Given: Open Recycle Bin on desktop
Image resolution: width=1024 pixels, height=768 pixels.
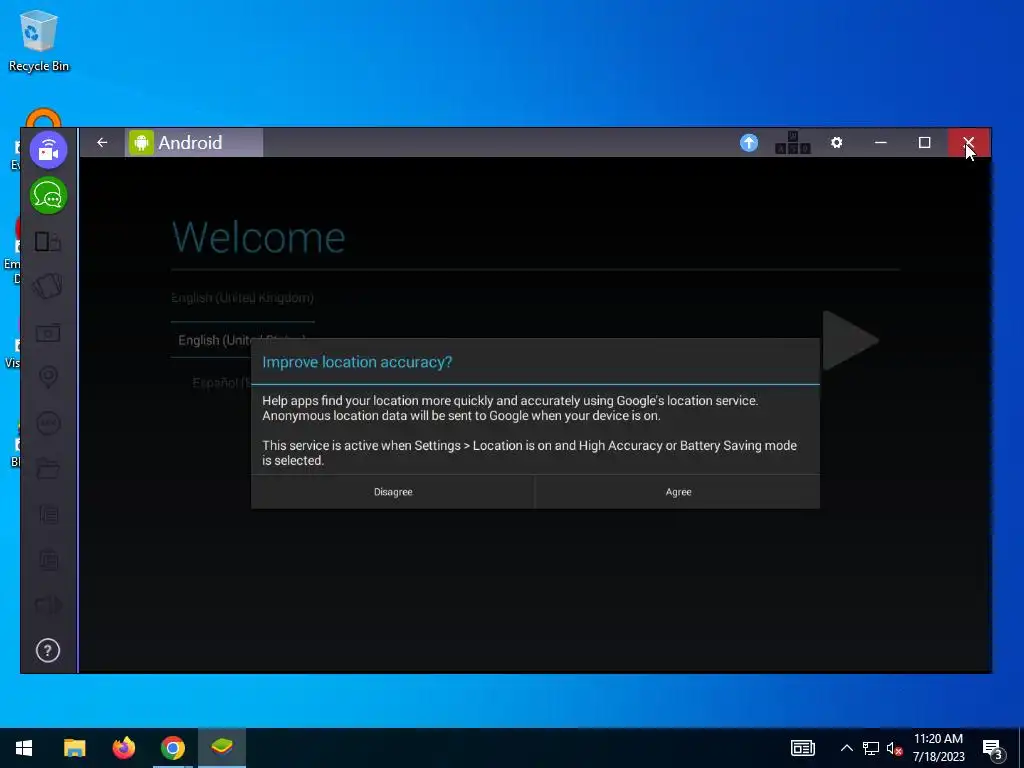Looking at the screenshot, I should pos(39,40).
